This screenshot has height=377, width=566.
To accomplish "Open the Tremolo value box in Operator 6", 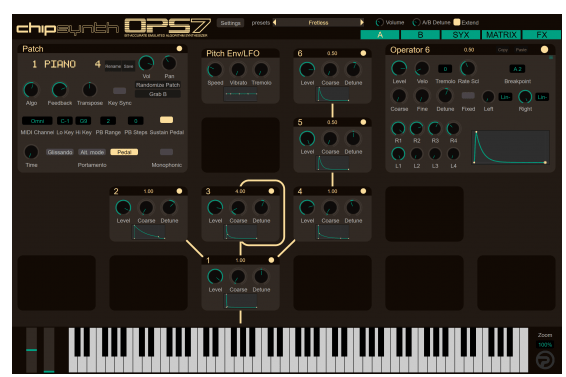I will pos(445,69).
